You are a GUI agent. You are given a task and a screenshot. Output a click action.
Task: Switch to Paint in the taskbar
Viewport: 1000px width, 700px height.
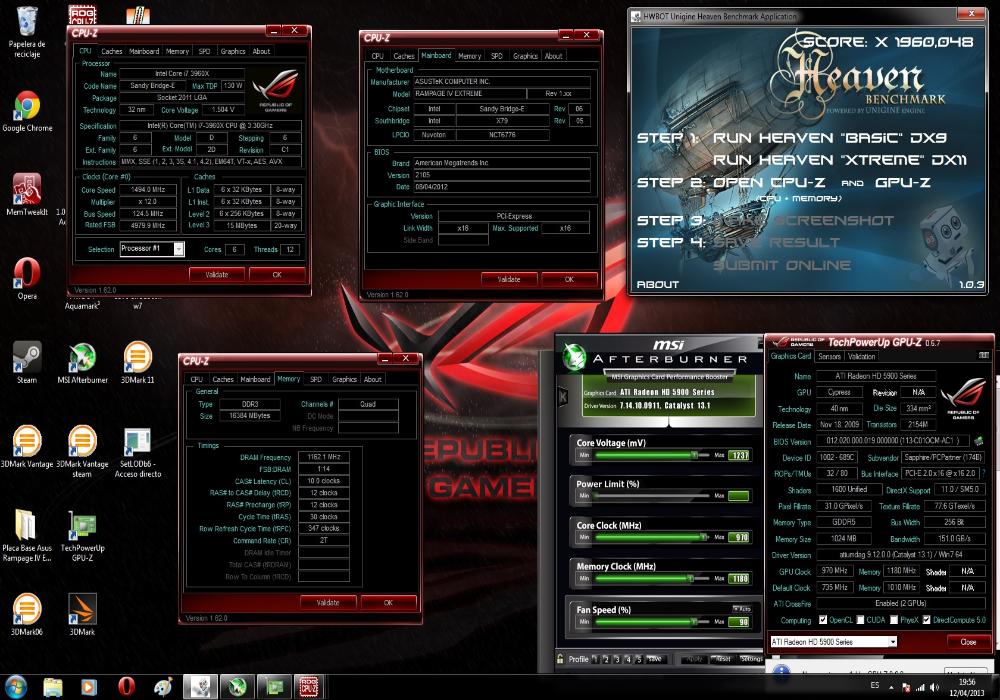point(163,687)
